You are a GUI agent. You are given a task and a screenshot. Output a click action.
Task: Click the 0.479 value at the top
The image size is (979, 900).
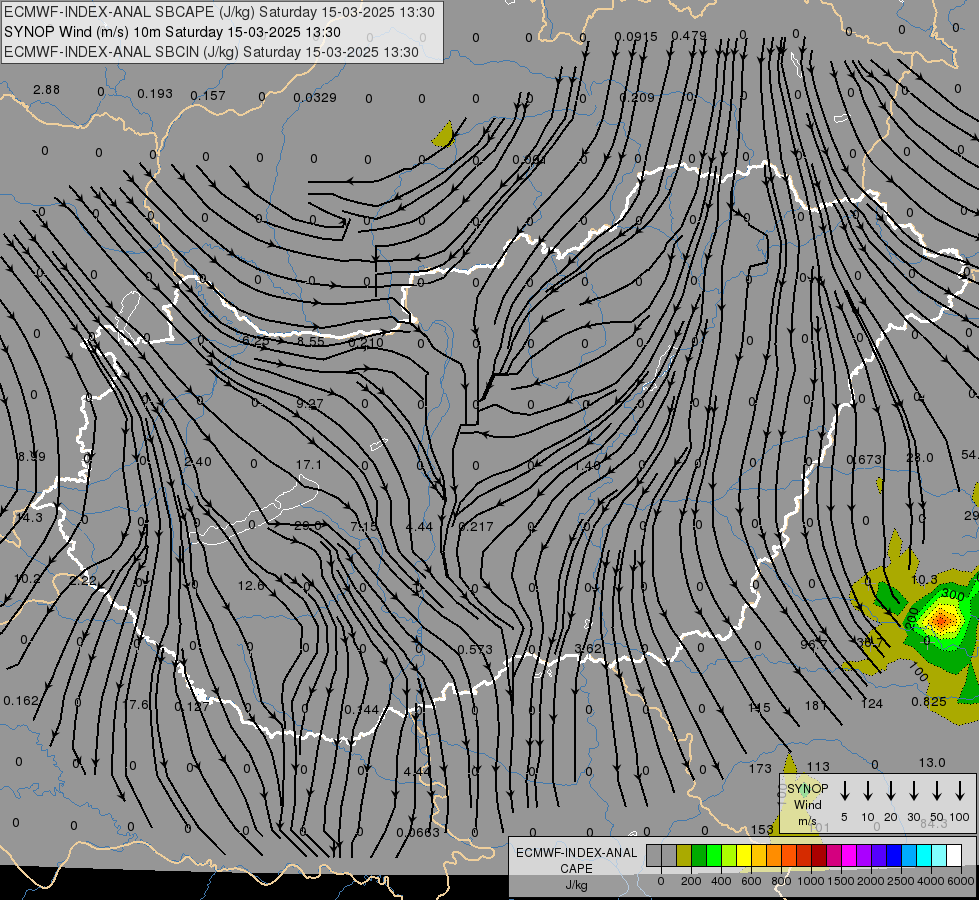pyautogui.click(x=689, y=36)
